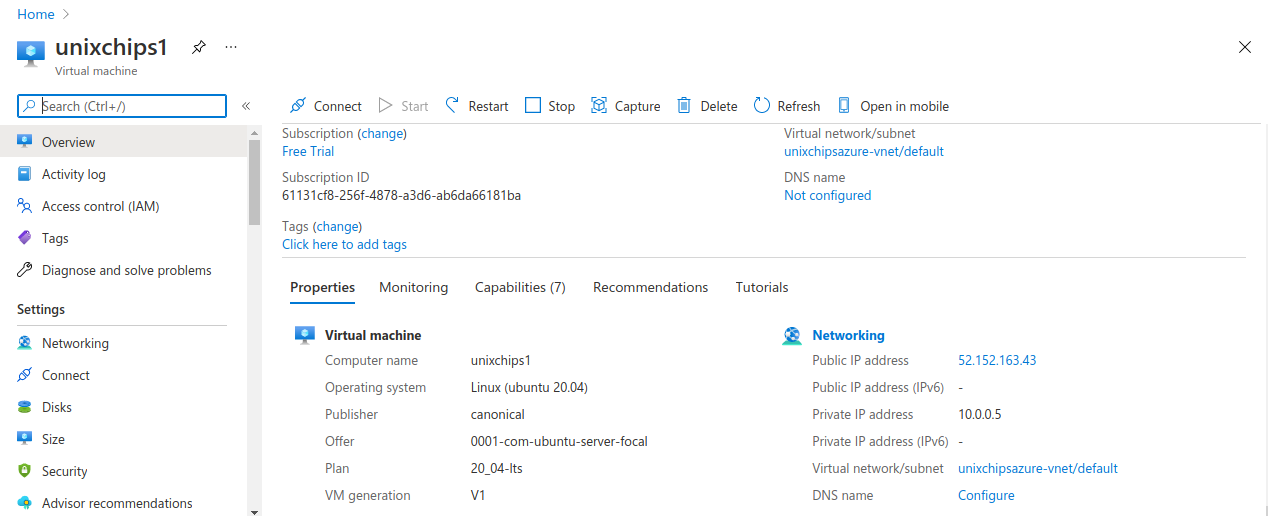Pin unixchips1 to dashboard
The width and height of the screenshot is (1268, 516).
[x=199, y=47]
